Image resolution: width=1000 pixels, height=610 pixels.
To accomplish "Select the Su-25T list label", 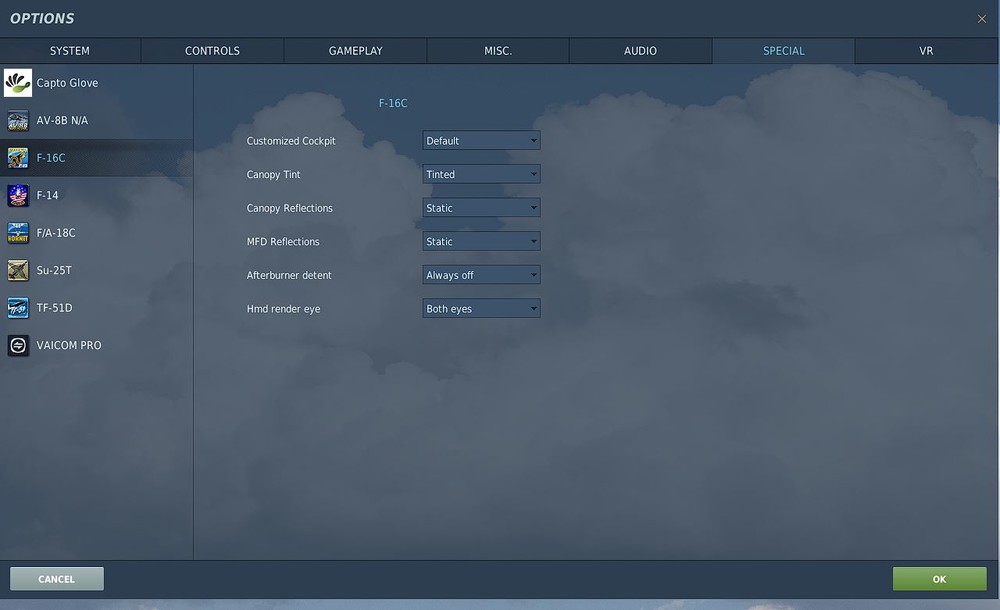I will tap(54, 271).
